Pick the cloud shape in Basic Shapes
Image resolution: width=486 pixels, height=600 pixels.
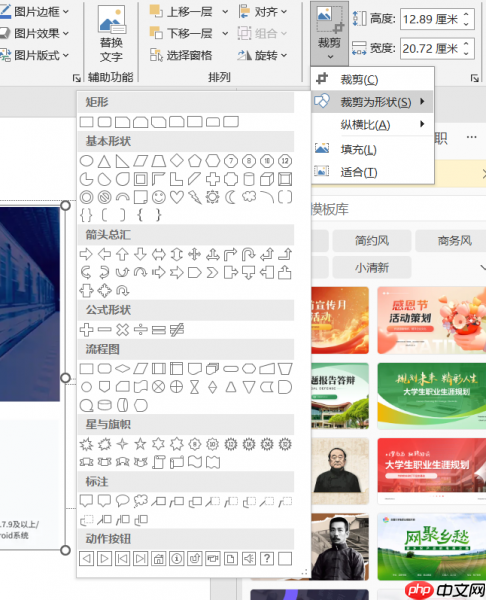coord(249,197)
